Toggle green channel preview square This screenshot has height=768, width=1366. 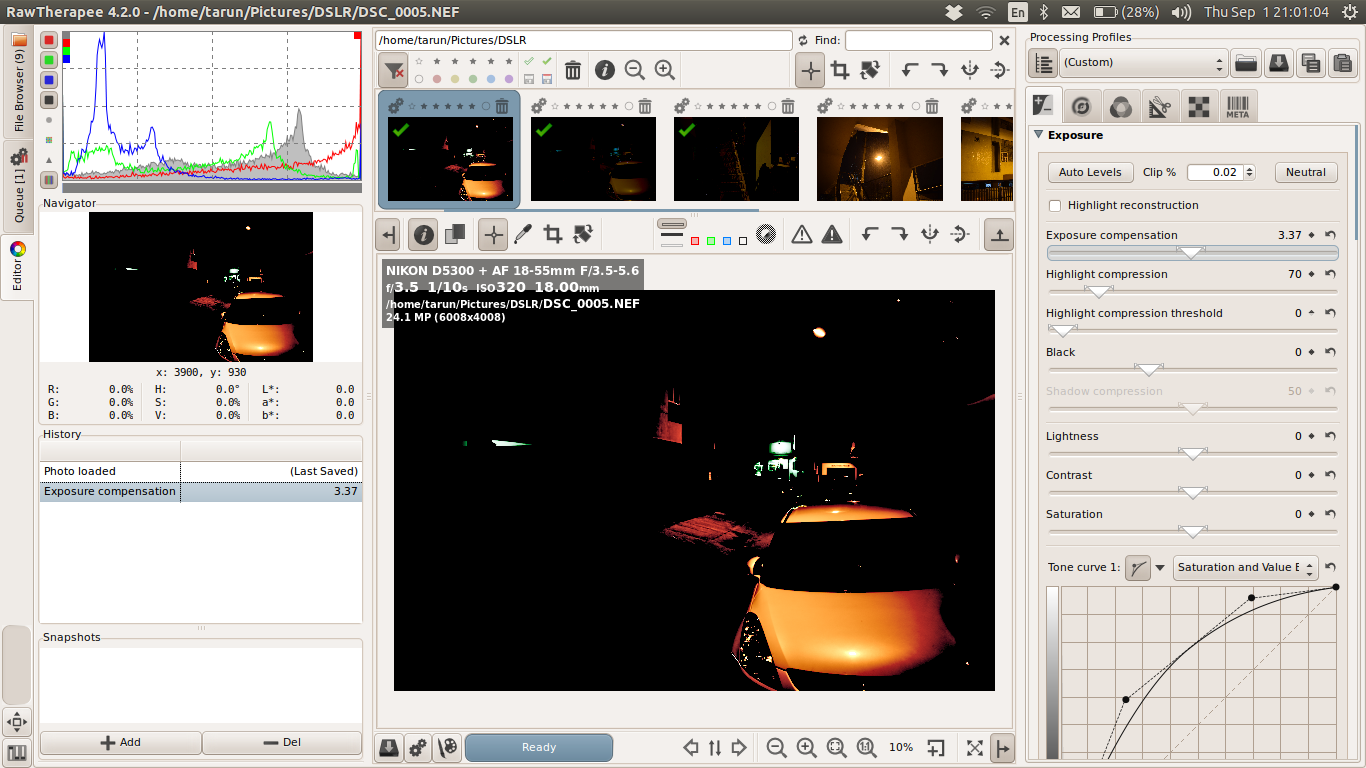pyautogui.click(x=711, y=241)
